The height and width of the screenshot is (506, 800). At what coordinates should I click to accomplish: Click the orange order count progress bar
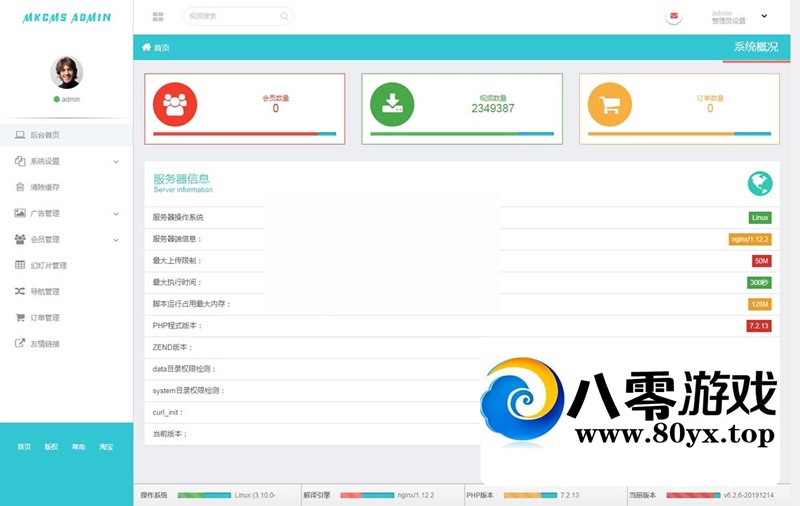(679, 134)
